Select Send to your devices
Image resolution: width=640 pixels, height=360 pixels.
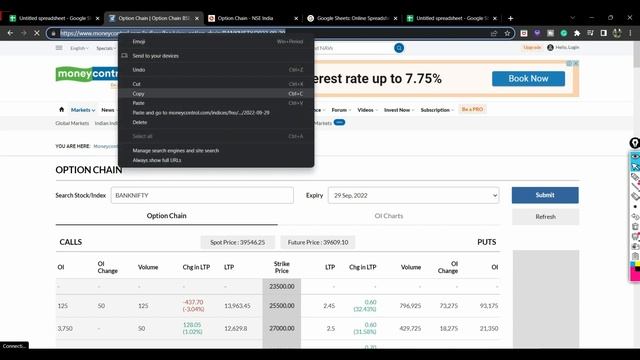pyautogui.click(x=216, y=56)
